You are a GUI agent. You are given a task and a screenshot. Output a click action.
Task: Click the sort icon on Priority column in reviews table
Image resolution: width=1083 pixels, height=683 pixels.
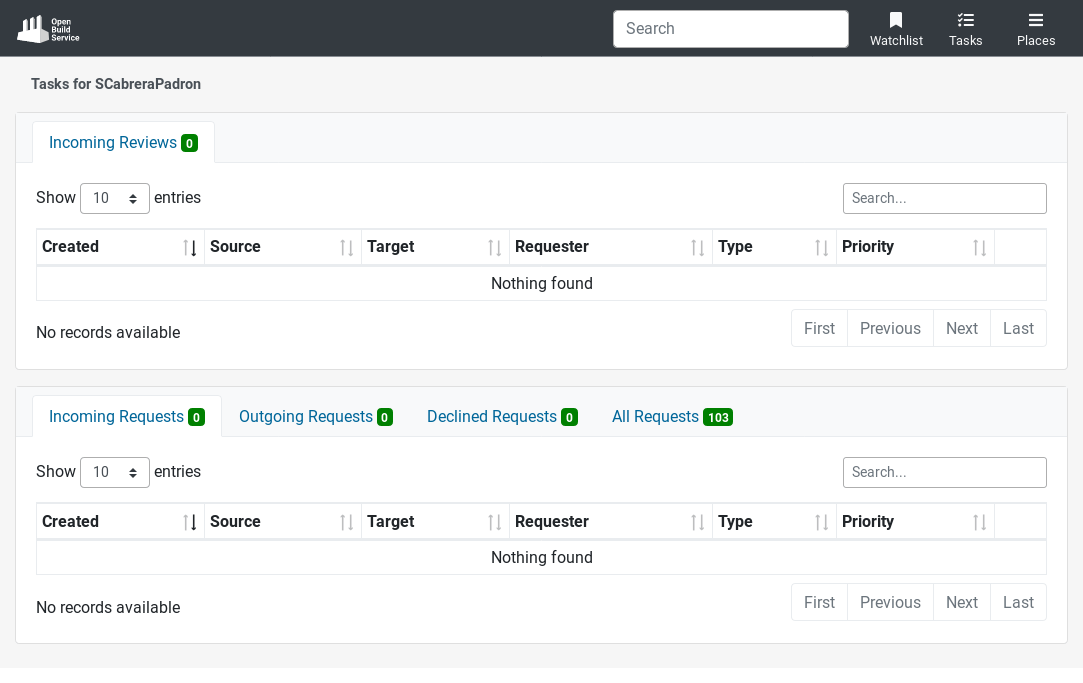coord(978,247)
